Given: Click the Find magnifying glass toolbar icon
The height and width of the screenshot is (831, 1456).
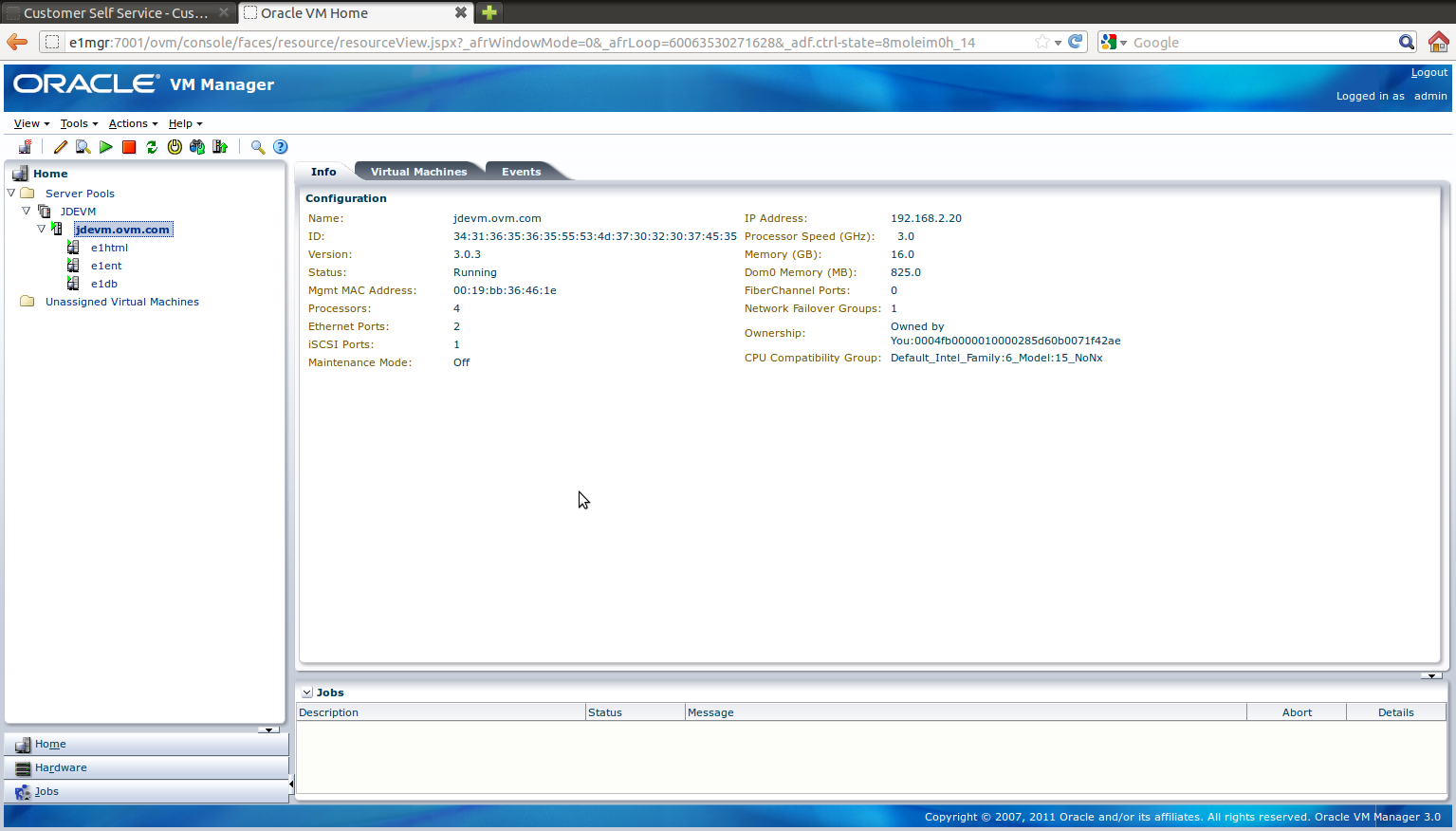Looking at the screenshot, I should pyautogui.click(x=258, y=147).
